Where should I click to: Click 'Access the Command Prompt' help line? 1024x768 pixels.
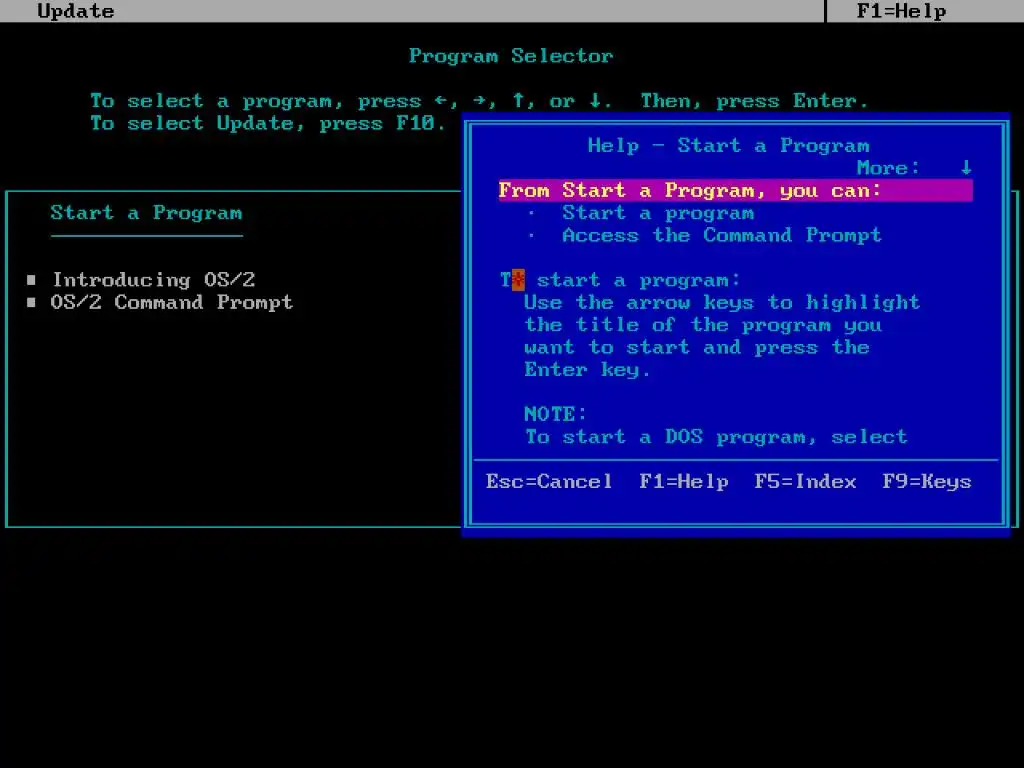[722, 235]
